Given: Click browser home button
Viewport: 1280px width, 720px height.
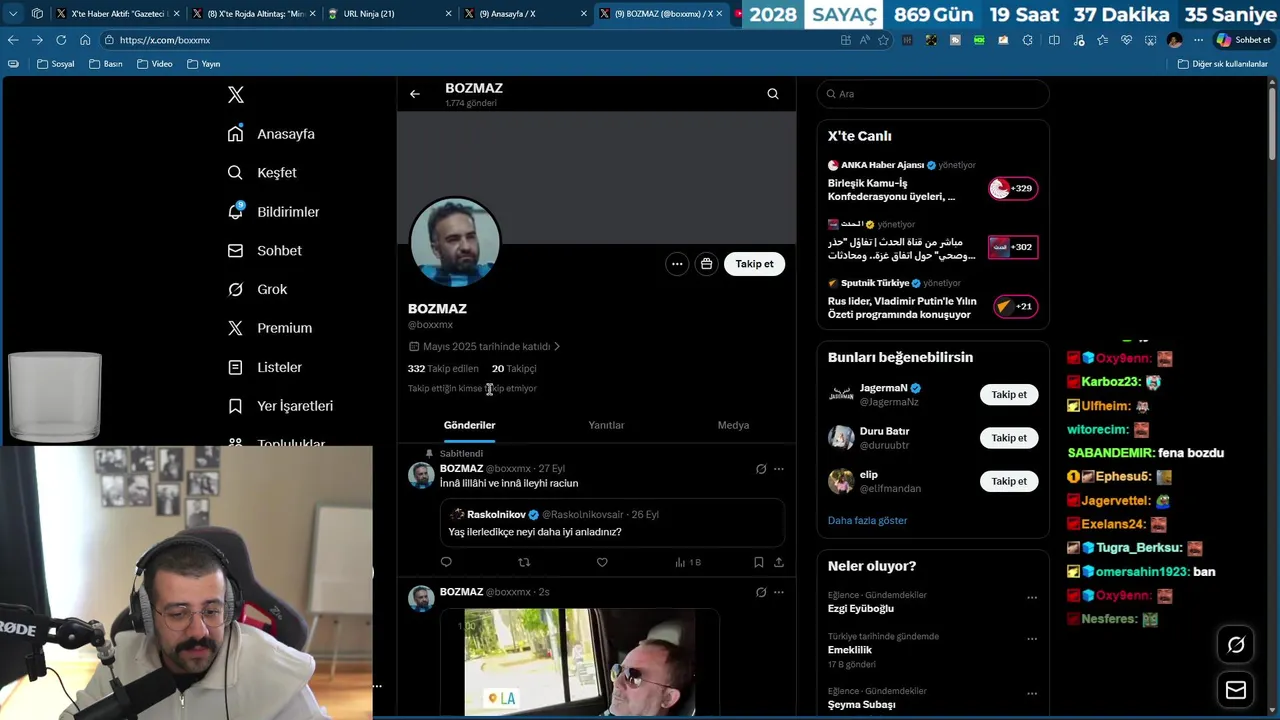Looking at the screenshot, I should [85, 40].
